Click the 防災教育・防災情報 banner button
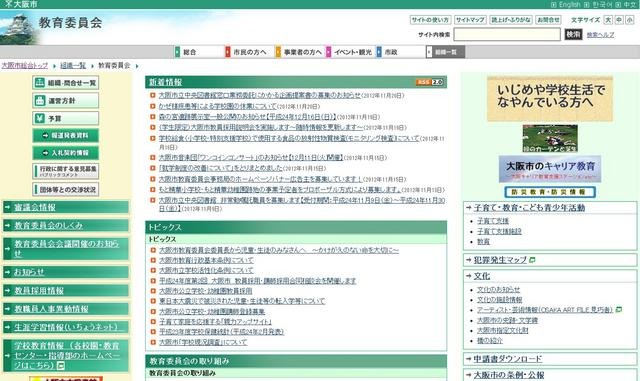This screenshot has width=640, height=381. tap(550, 192)
